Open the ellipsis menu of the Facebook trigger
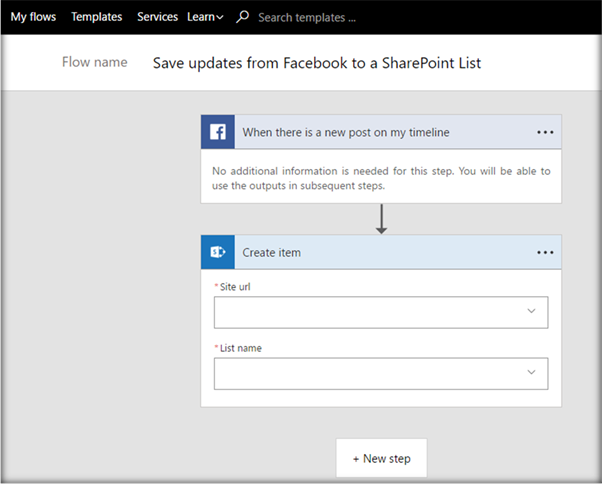 click(x=545, y=132)
